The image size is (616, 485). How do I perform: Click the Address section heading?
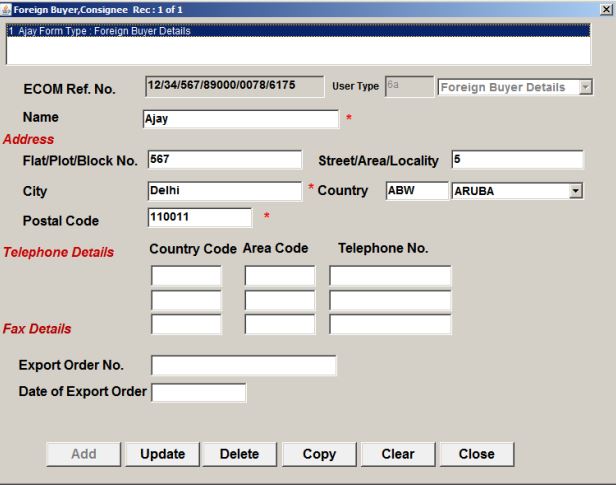coord(28,139)
